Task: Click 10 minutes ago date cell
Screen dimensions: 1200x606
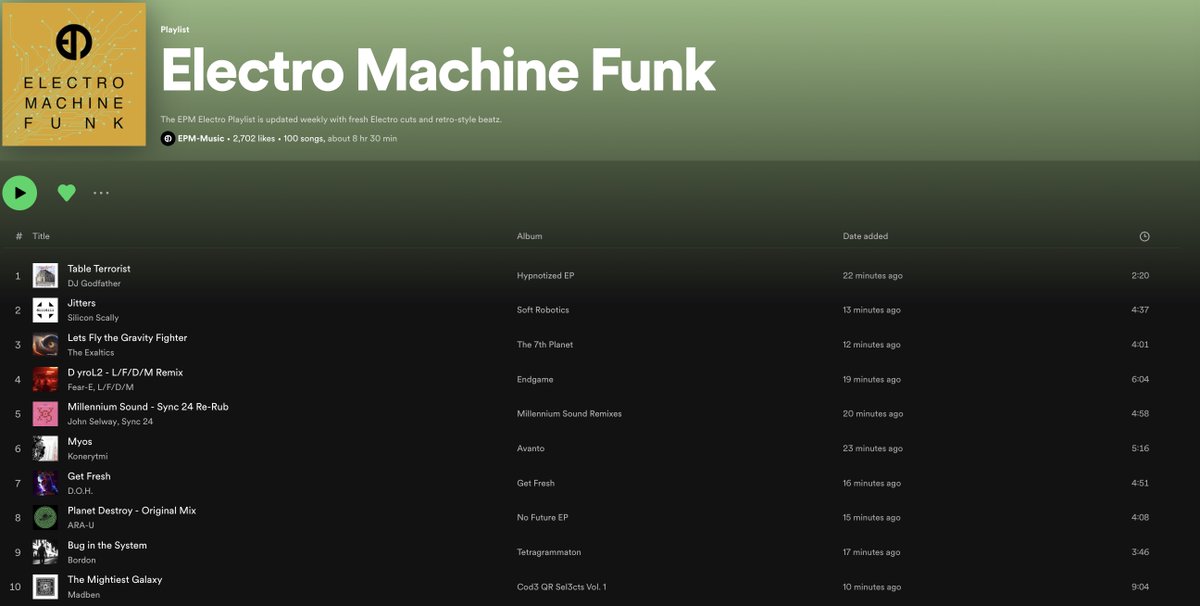Action: point(873,587)
